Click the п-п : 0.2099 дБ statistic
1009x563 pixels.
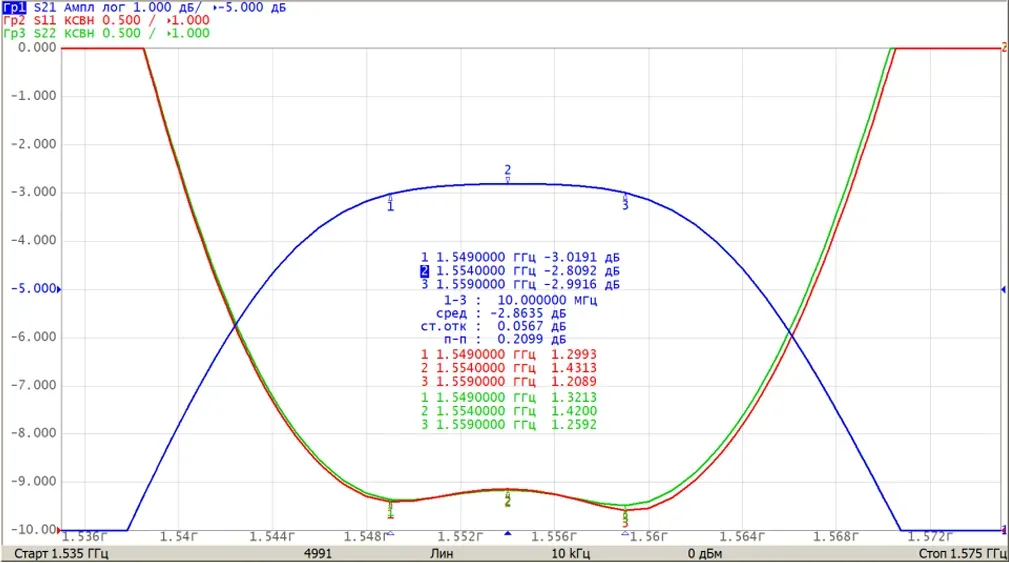click(x=504, y=339)
